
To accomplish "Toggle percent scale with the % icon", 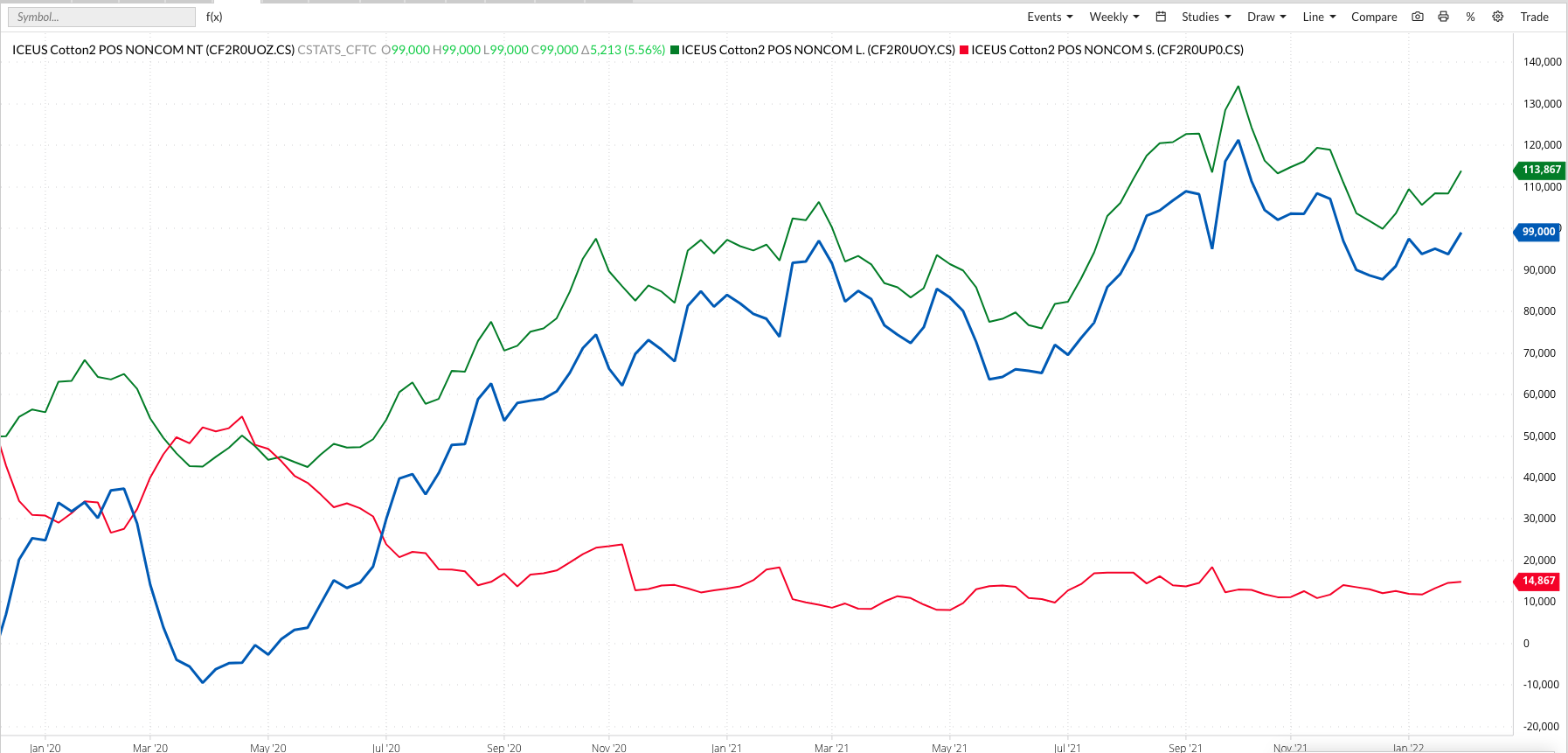I will coord(1470,17).
